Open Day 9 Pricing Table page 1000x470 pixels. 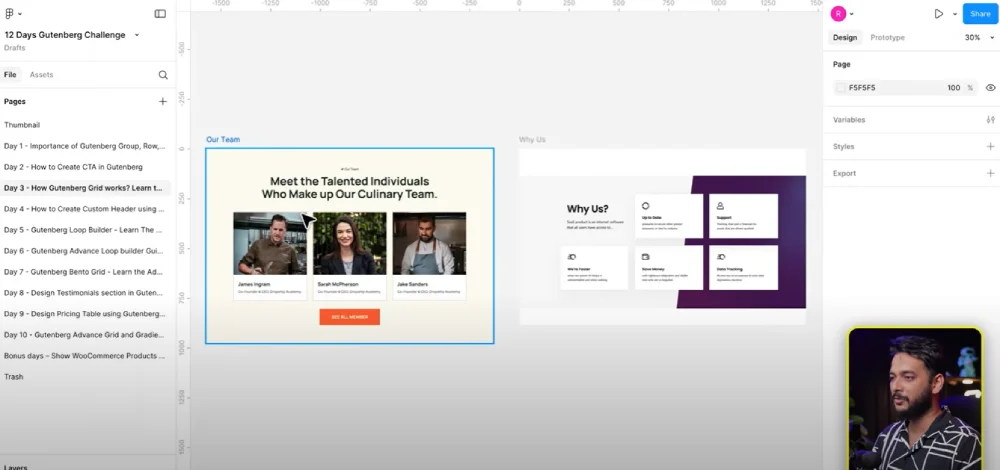tap(85, 314)
